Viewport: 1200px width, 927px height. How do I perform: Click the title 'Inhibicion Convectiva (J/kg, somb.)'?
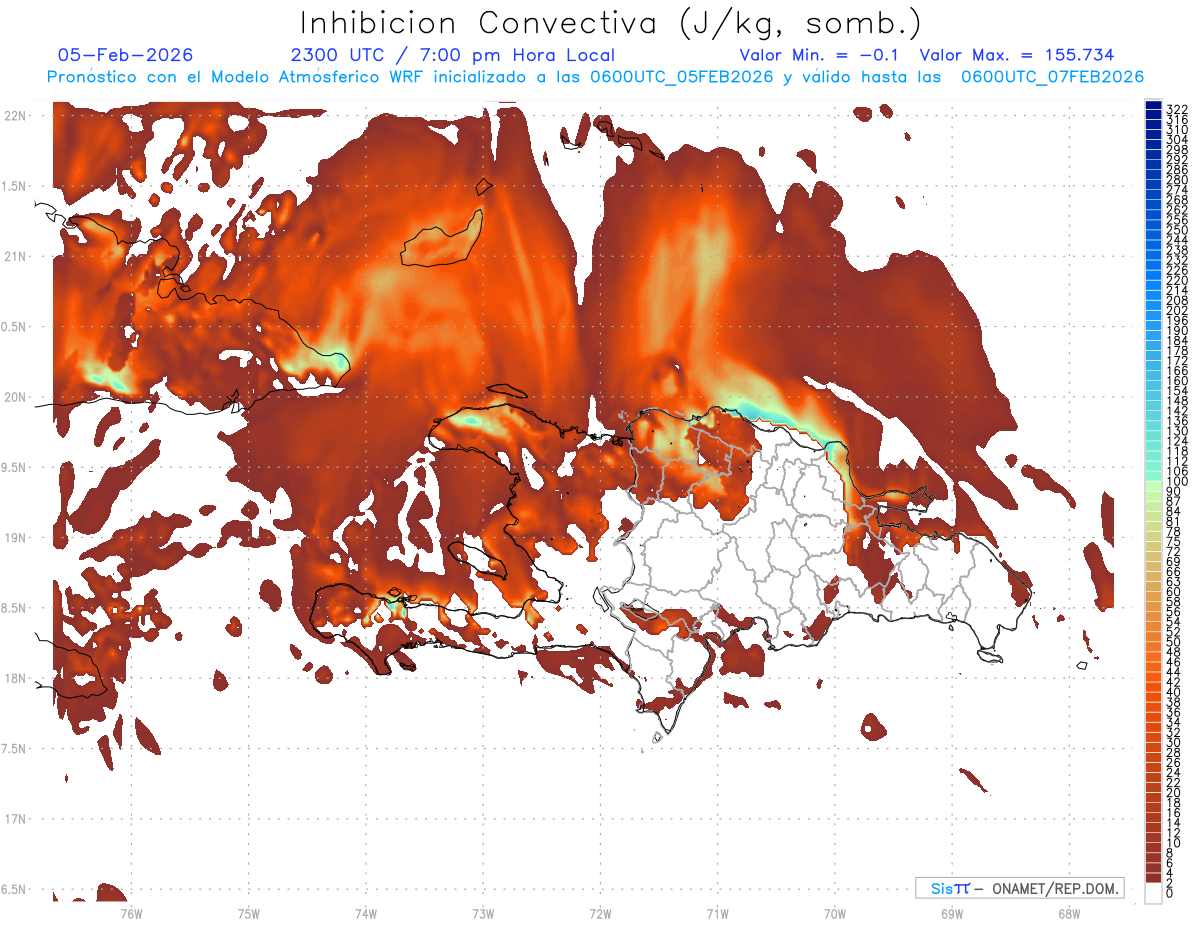point(611,23)
